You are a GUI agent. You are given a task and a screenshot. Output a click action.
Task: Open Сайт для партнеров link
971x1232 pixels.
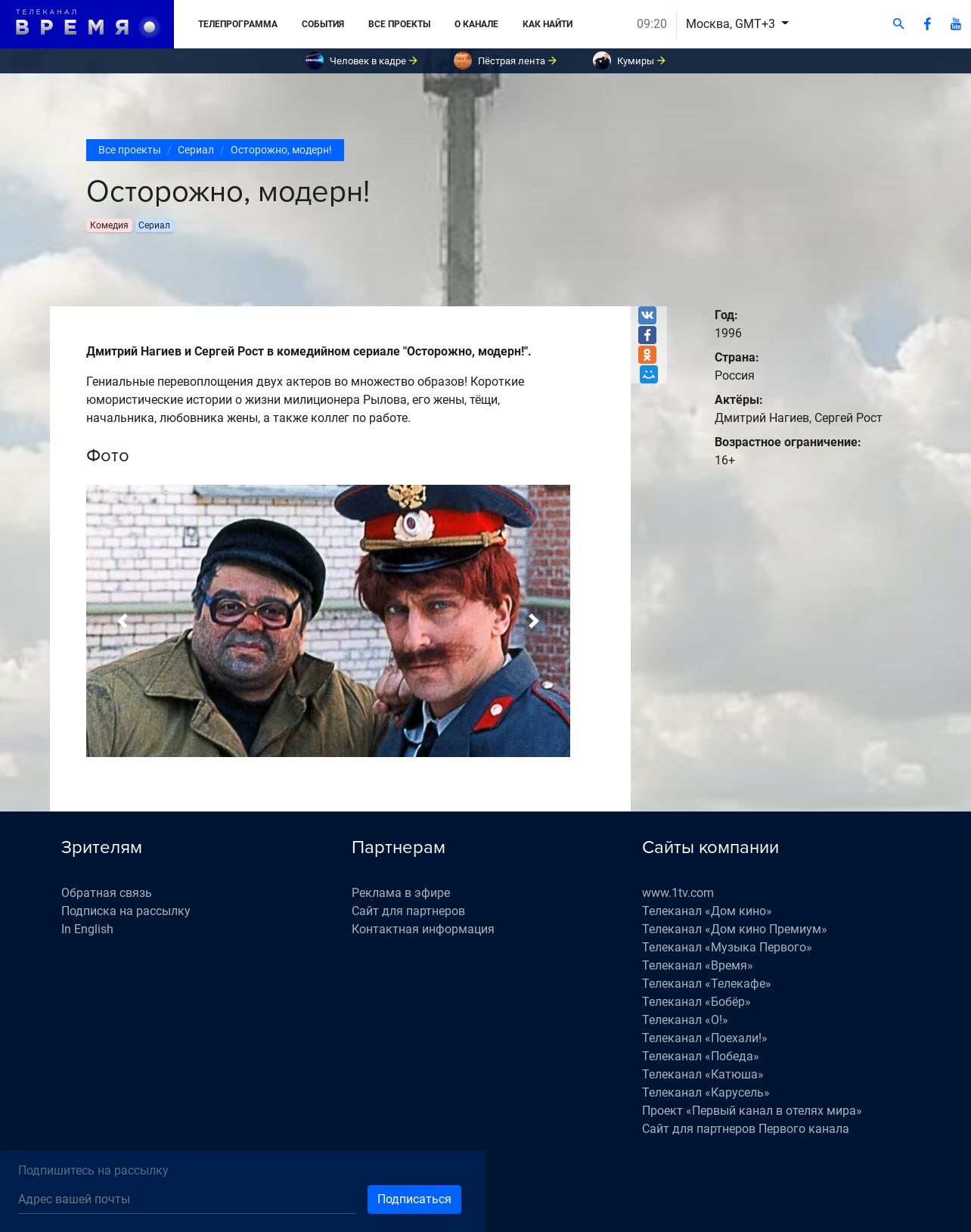[x=408, y=911]
